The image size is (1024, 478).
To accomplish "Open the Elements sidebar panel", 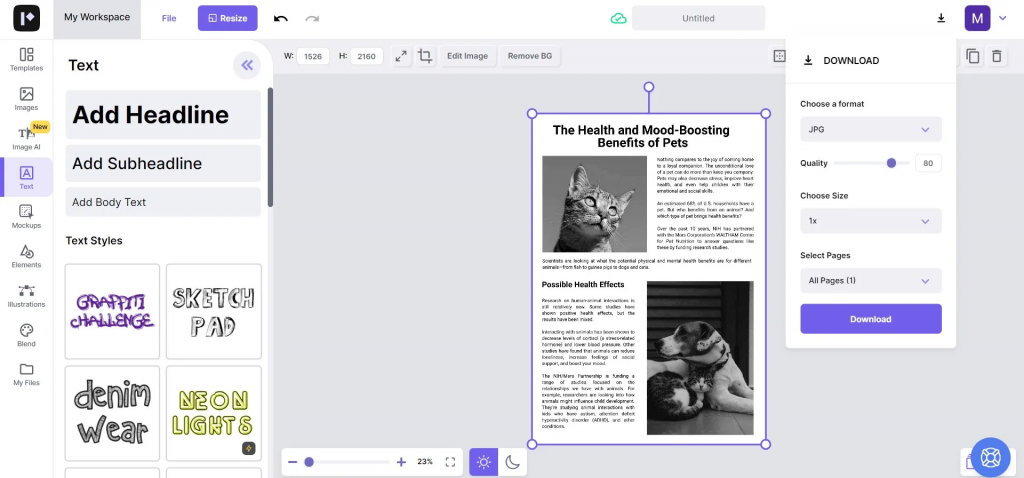I will [x=26, y=256].
